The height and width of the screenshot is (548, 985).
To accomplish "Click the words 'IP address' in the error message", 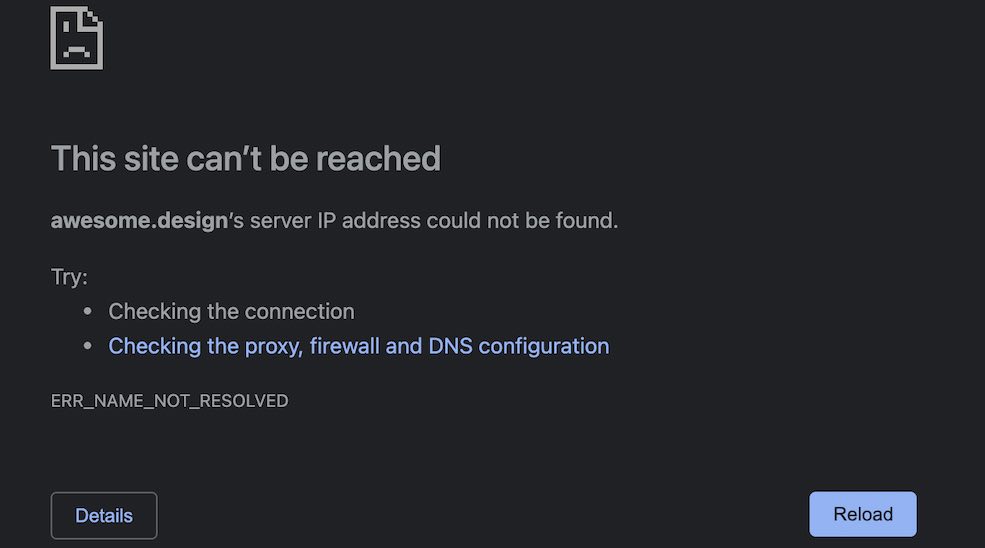I will coord(369,221).
